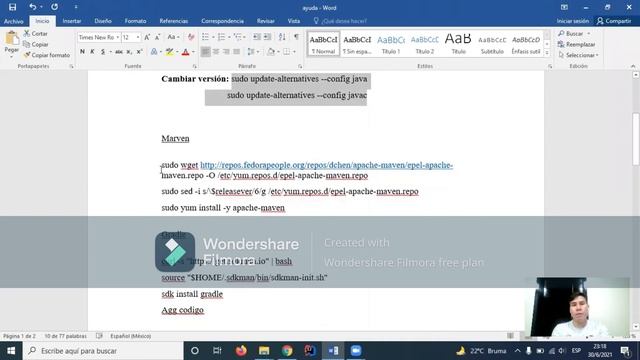The height and width of the screenshot is (360, 640).
Task: Click Cortar (scissors)
Action: tap(36, 33)
